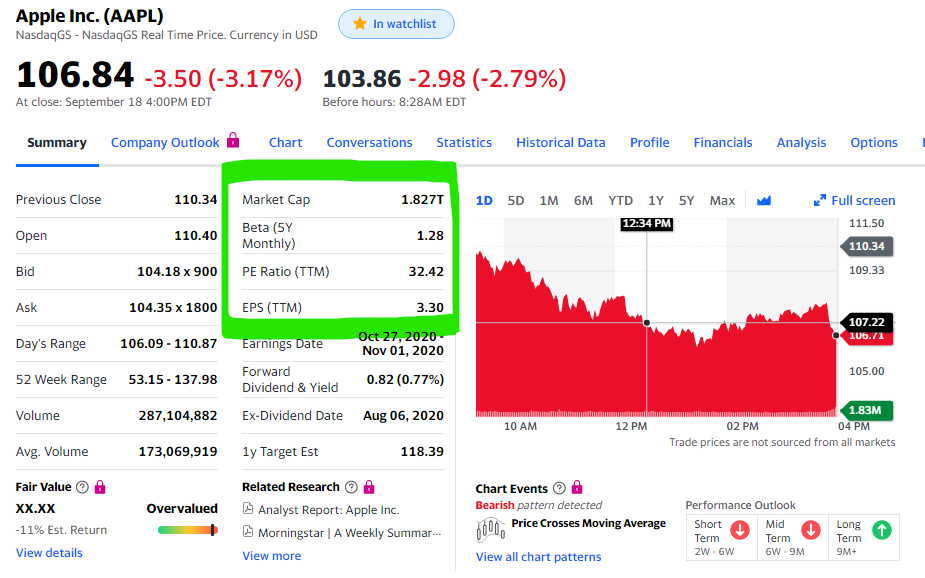Viewport: 925px width, 578px height.
Task: Open the Options tab
Action: [874, 143]
